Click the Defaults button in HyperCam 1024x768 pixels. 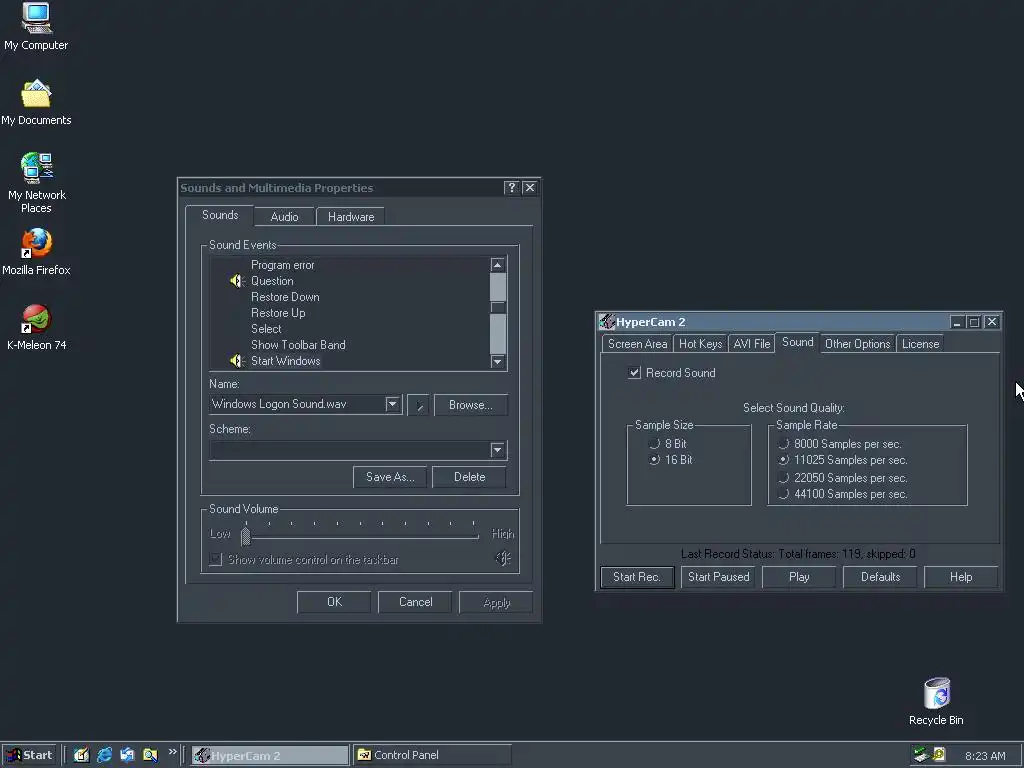pyautogui.click(x=880, y=577)
